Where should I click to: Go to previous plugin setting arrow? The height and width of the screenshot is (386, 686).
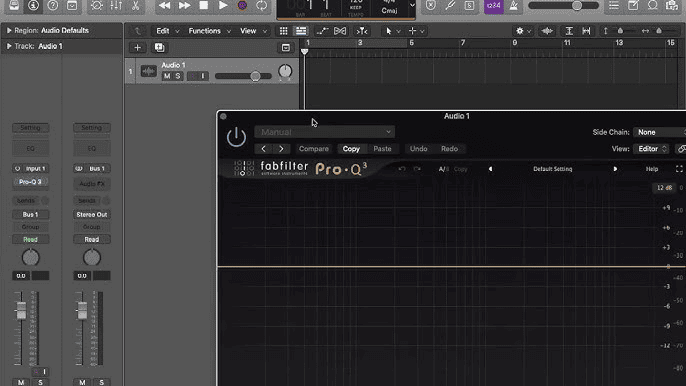point(263,149)
